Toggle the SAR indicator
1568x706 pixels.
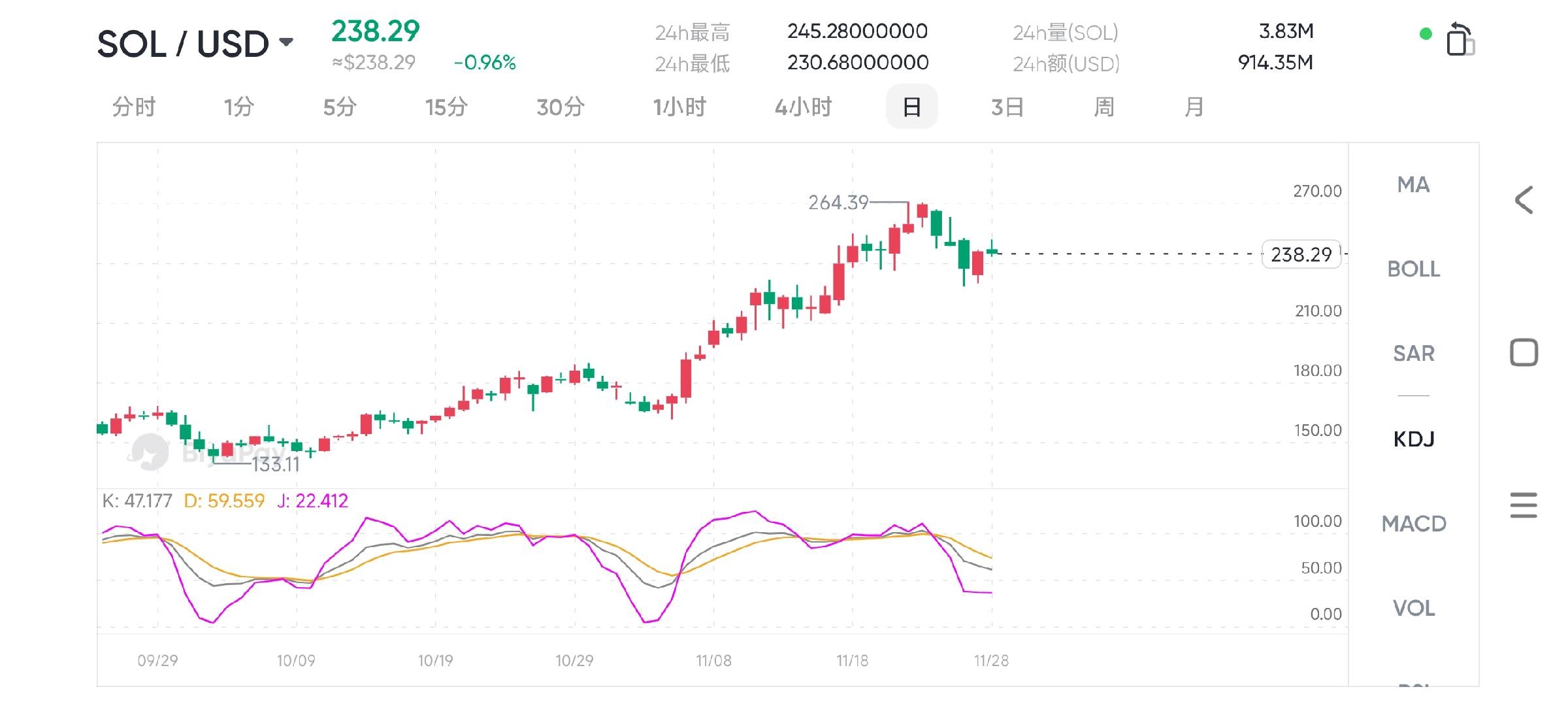coord(1413,354)
